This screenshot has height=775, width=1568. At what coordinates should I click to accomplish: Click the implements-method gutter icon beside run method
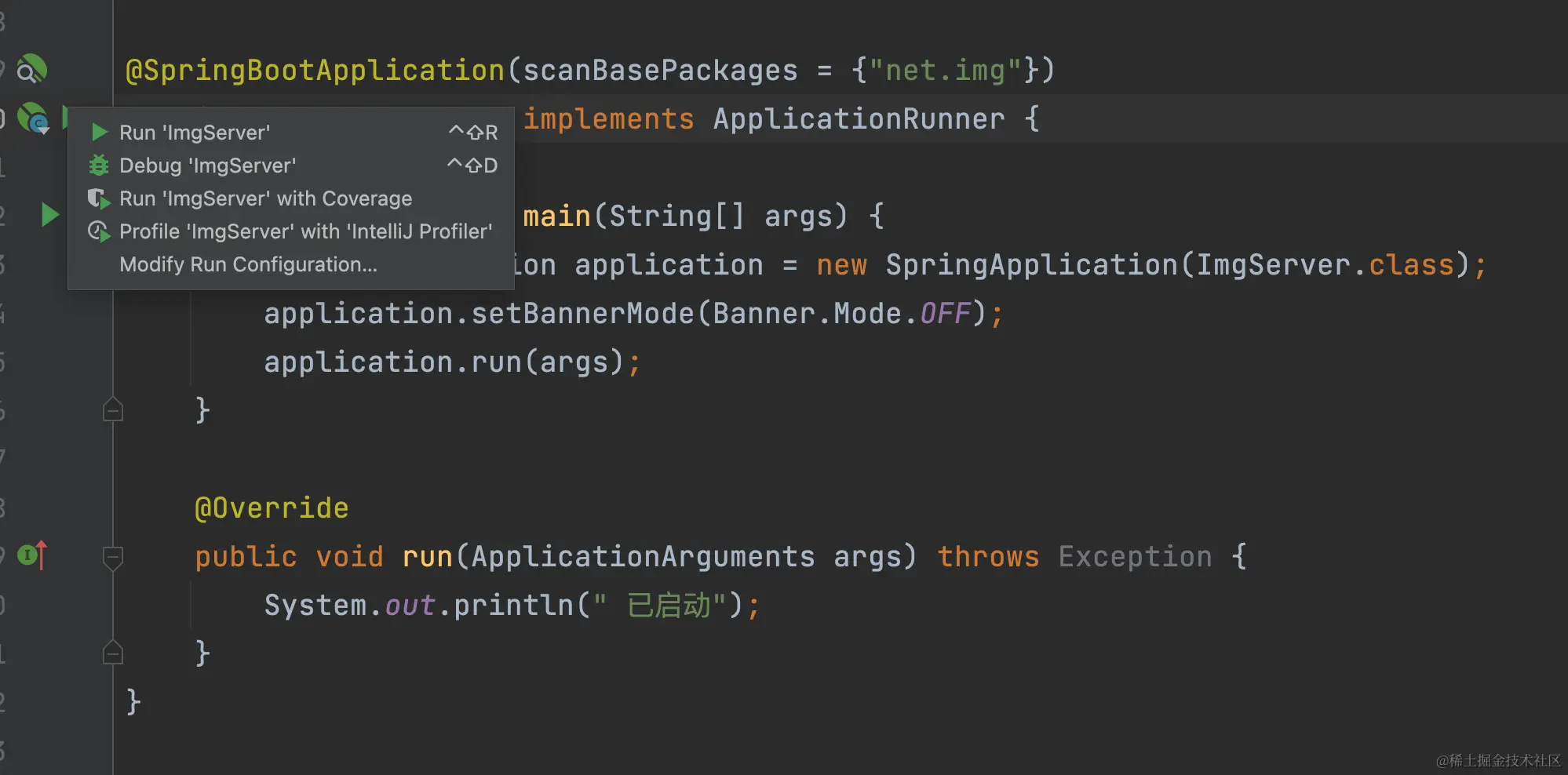tap(32, 555)
